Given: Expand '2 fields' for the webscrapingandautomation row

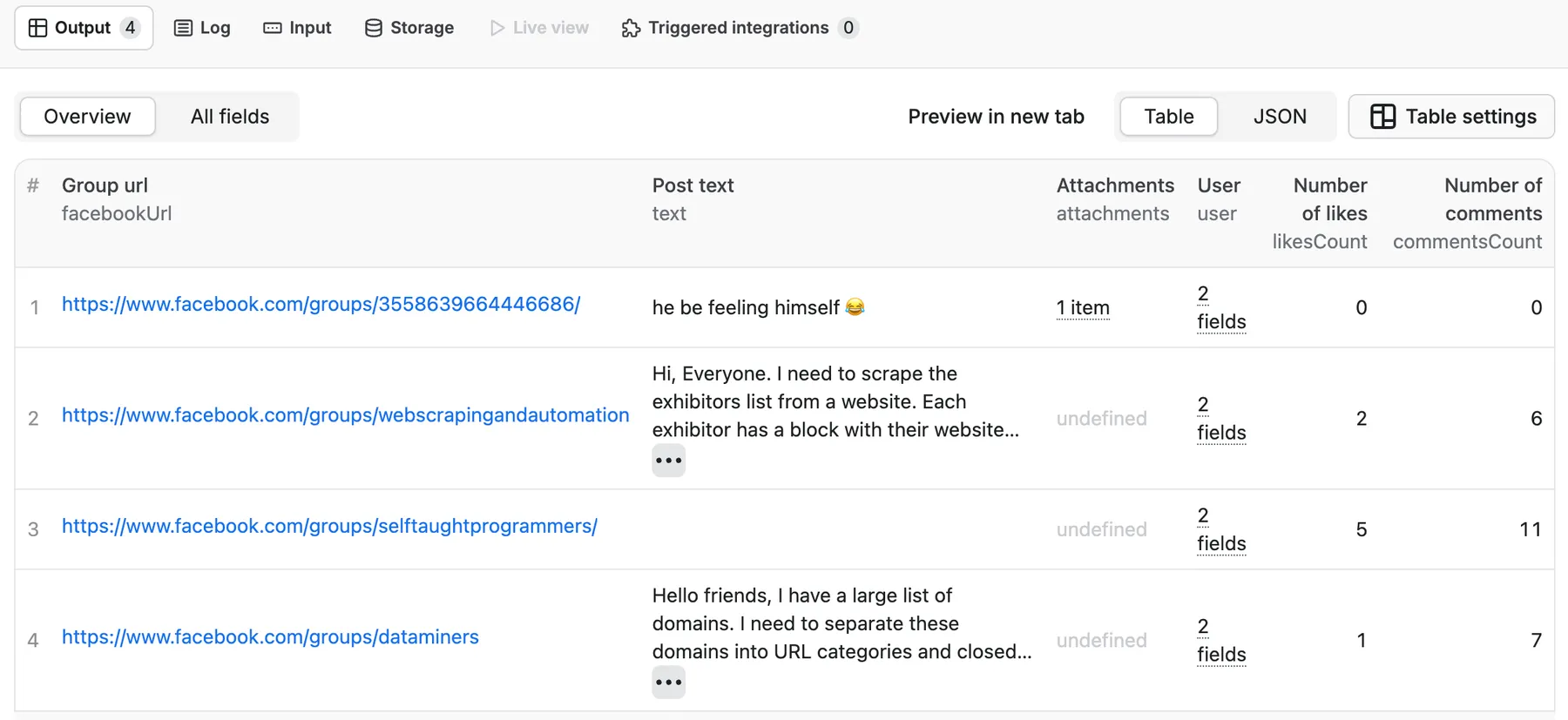Looking at the screenshot, I should pyautogui.click(x=1221, y=419).
